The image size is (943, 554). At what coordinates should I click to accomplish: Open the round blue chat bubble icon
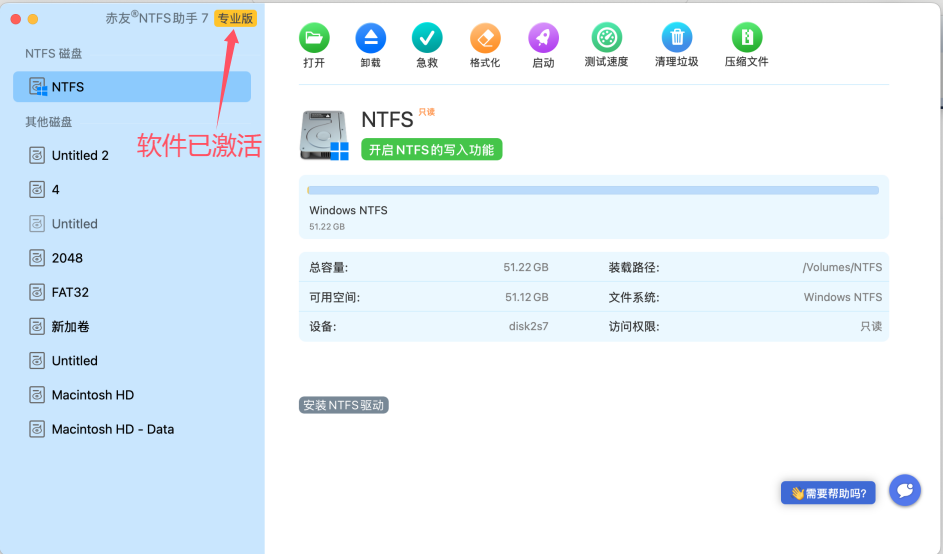[905, 490]
